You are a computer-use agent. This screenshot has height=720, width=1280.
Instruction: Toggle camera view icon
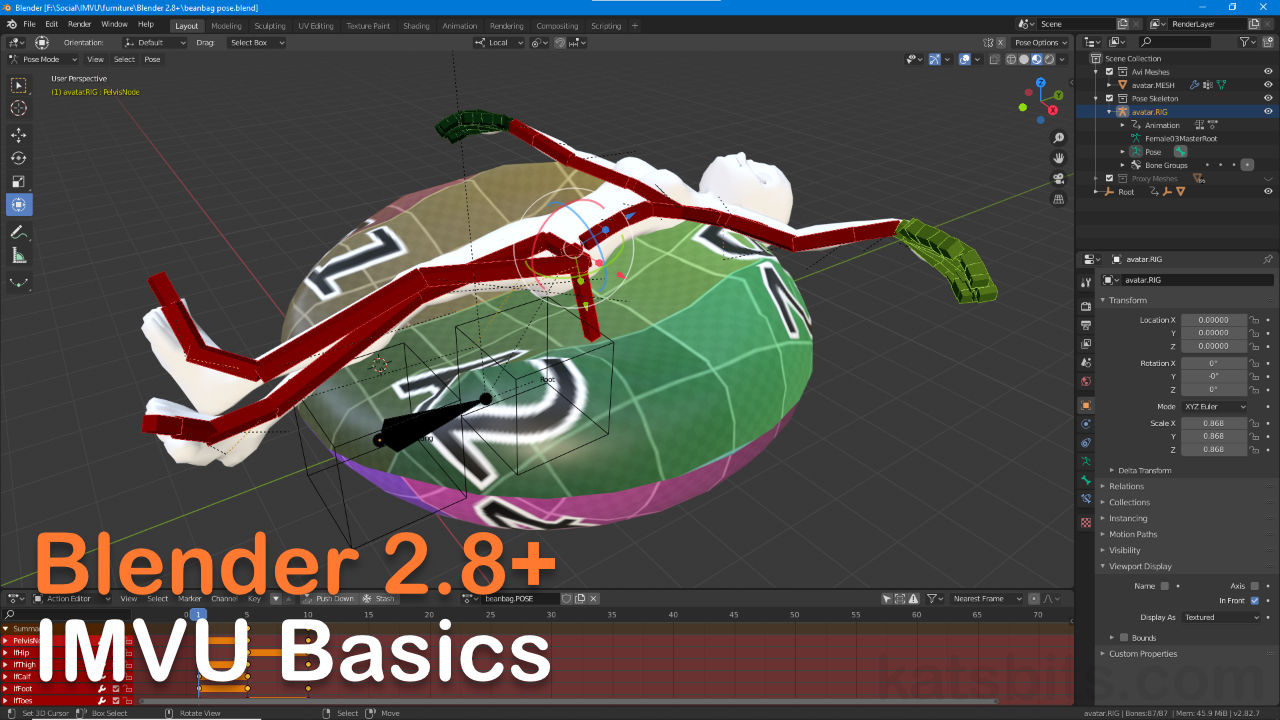[1059, 179]
